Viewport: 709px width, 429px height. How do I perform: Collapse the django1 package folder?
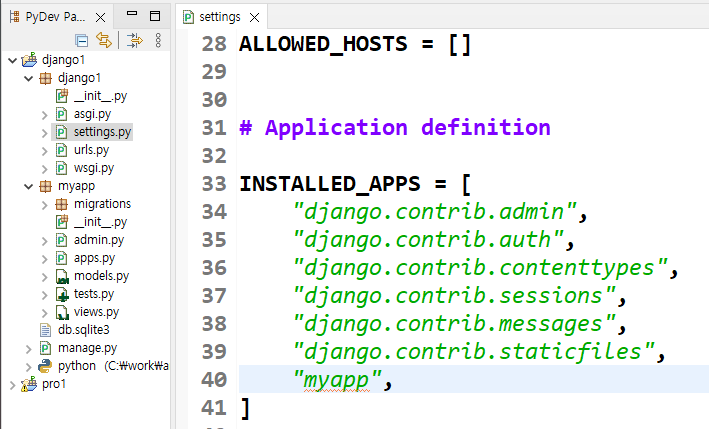[28, 78]
